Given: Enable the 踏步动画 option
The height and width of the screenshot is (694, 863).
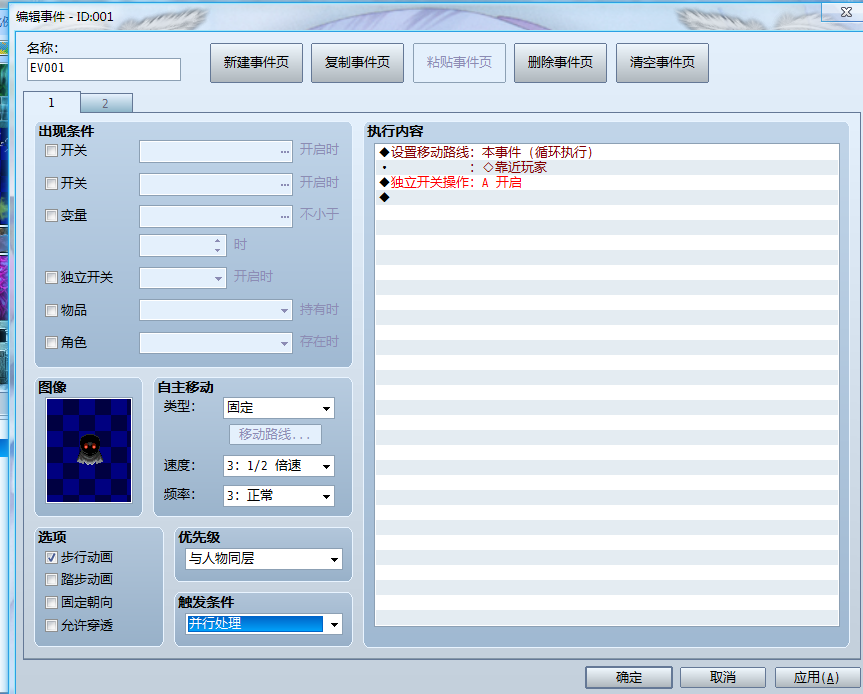Looking at the screenshot, I should 51,580.
